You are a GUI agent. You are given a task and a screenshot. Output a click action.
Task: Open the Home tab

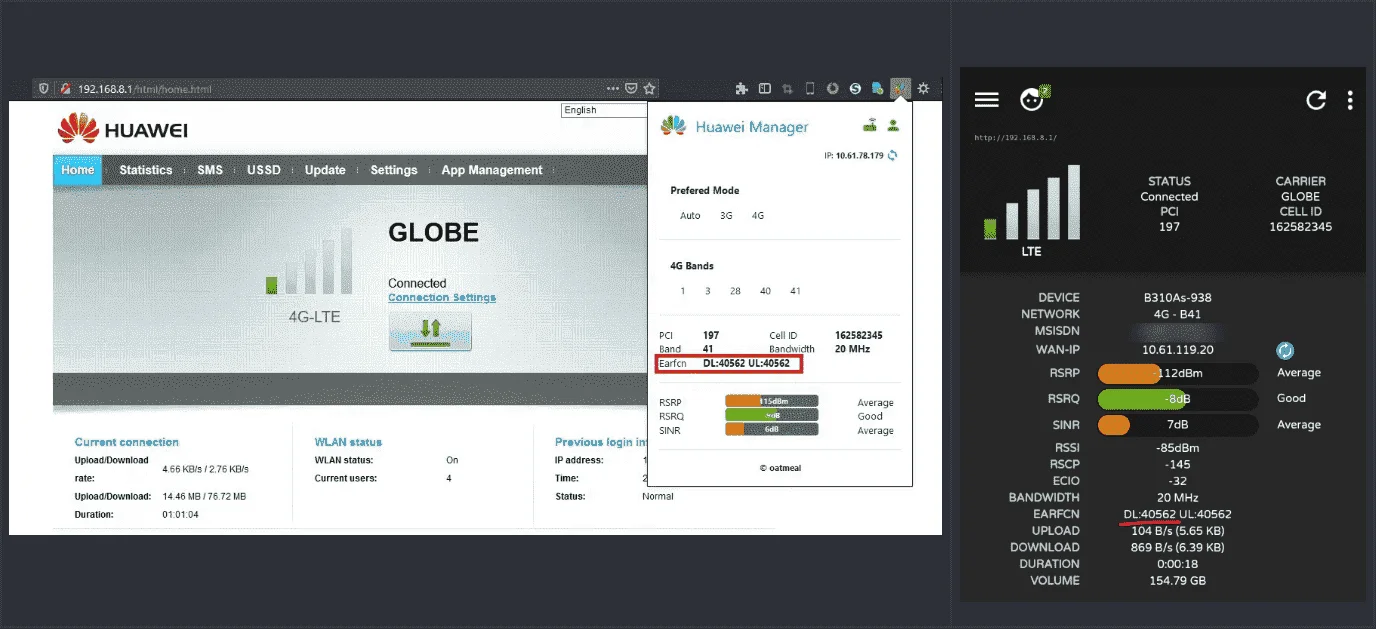[x=77, y=170]
